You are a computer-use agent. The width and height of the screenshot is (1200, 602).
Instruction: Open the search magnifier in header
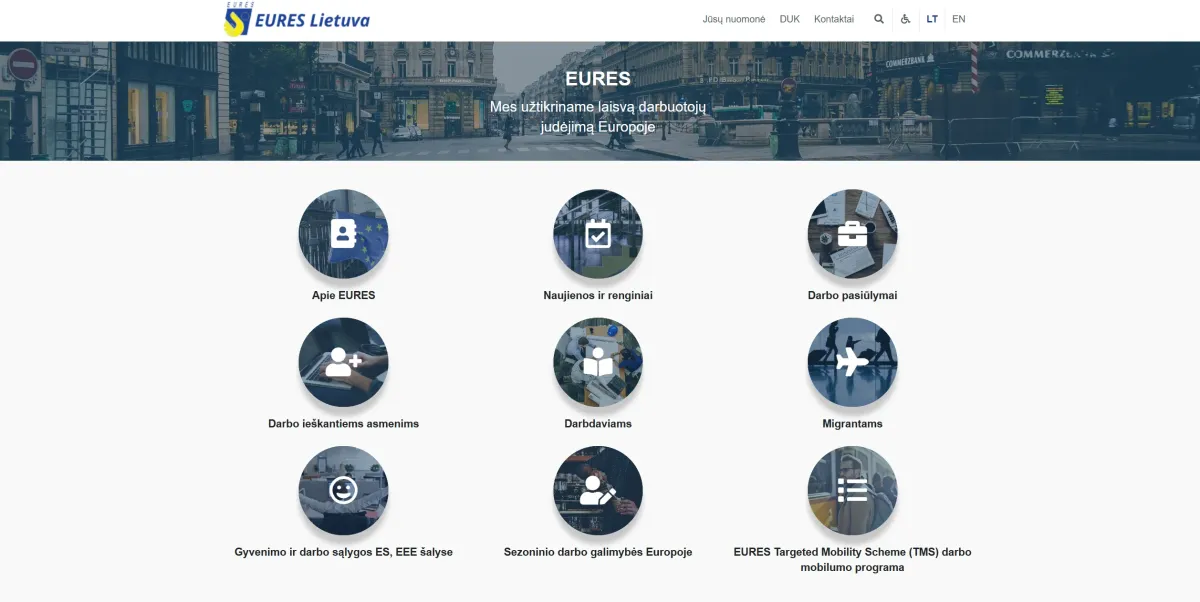[879, 19]
